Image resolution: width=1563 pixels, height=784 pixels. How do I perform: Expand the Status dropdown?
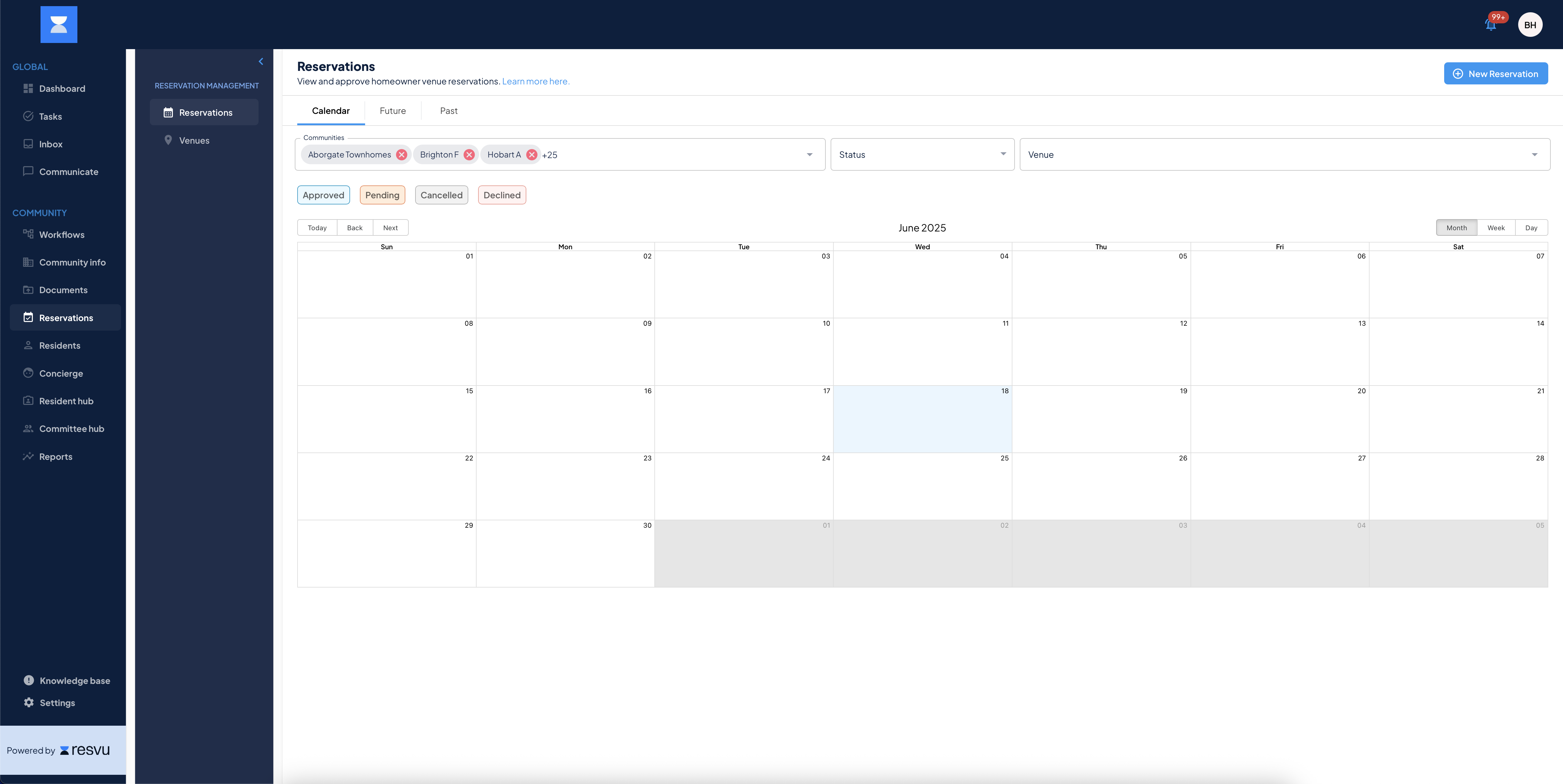922,155
